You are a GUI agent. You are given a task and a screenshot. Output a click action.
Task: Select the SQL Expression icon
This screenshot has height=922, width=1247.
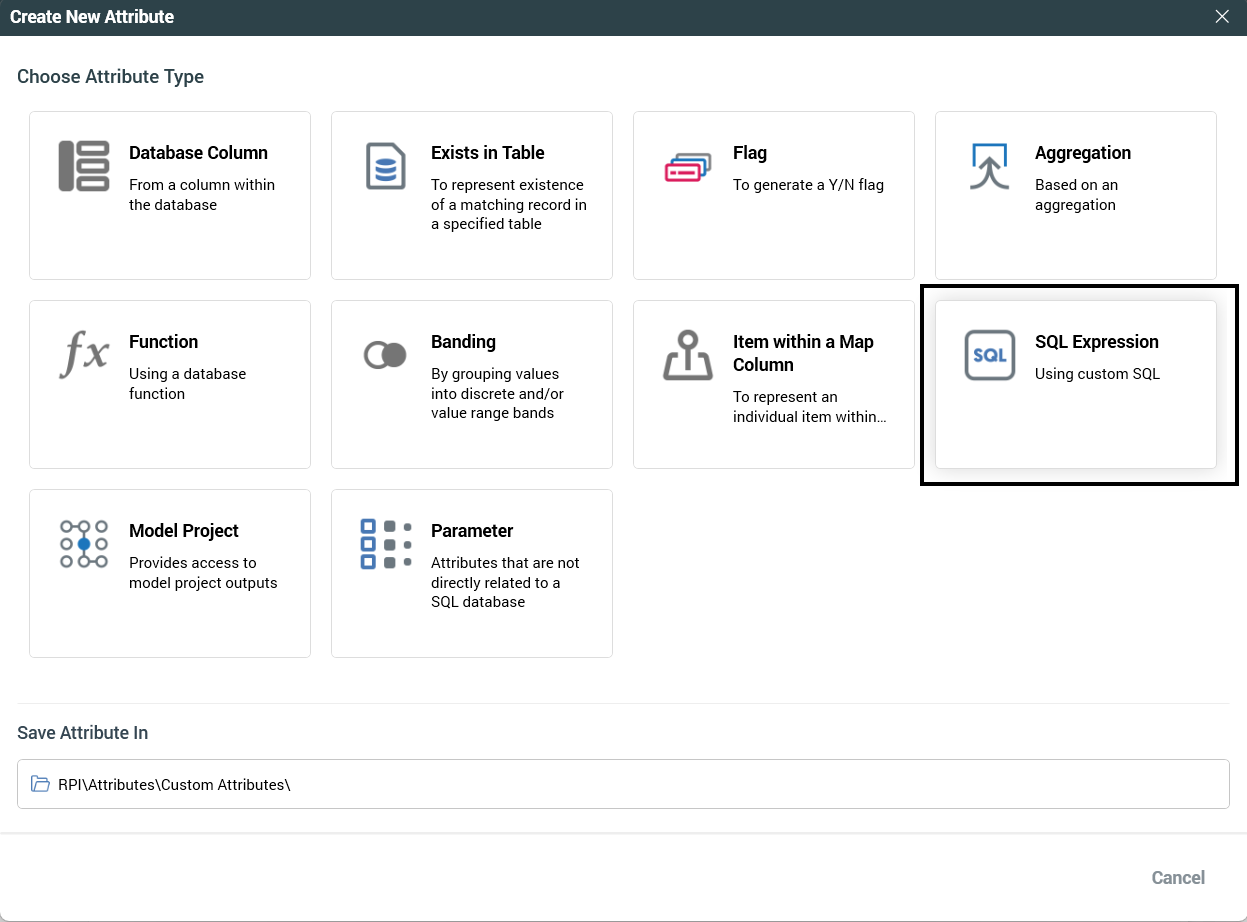(x=990, y=355)
